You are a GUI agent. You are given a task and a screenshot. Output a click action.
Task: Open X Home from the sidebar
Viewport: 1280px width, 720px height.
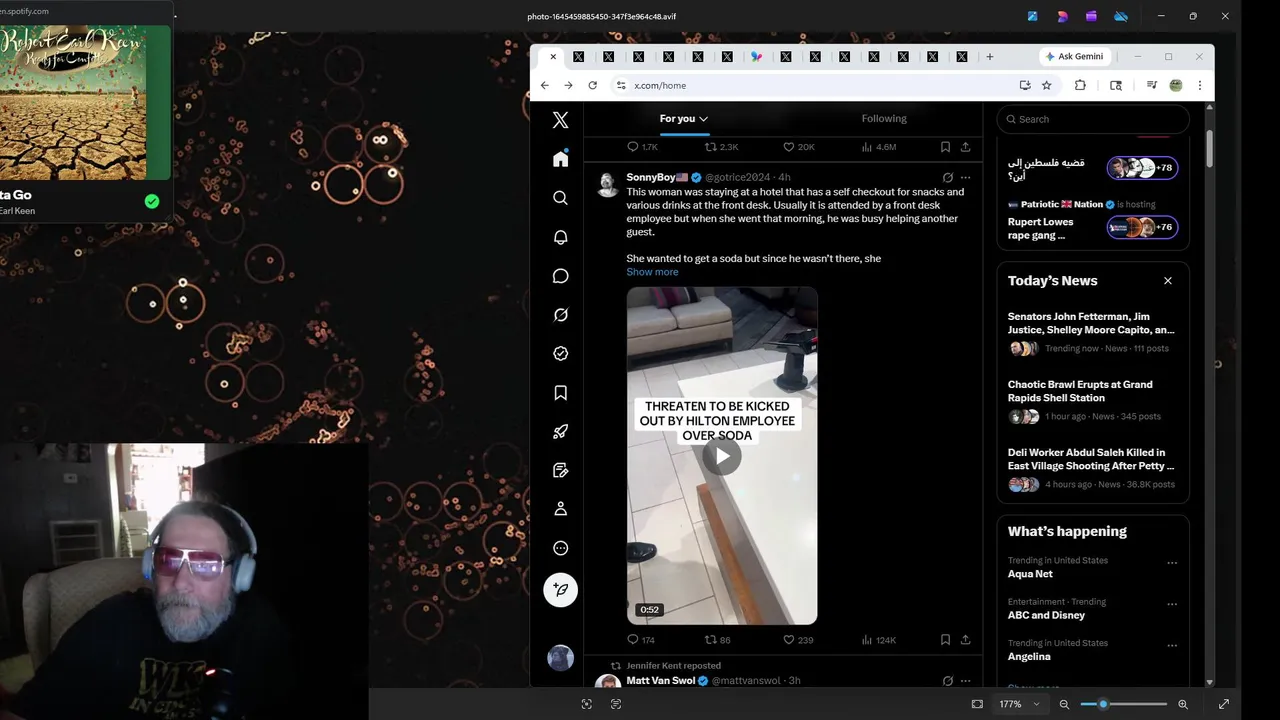pos(560,159)
